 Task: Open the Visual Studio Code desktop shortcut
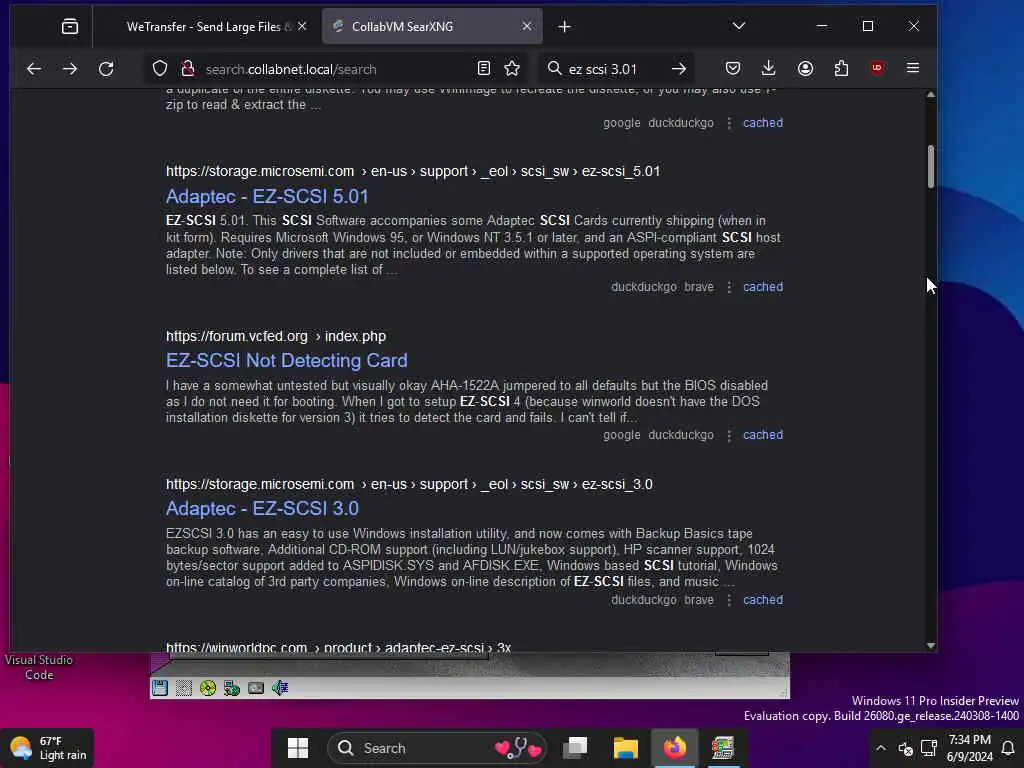(39, 667)
